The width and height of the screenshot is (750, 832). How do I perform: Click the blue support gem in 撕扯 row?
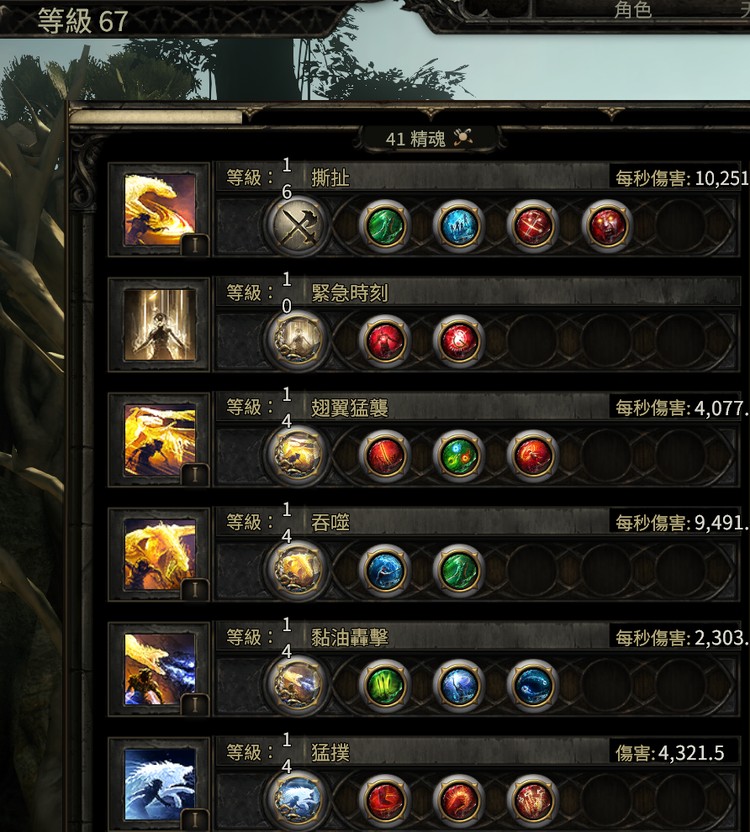pyautogui.click(x=459, y=226)
